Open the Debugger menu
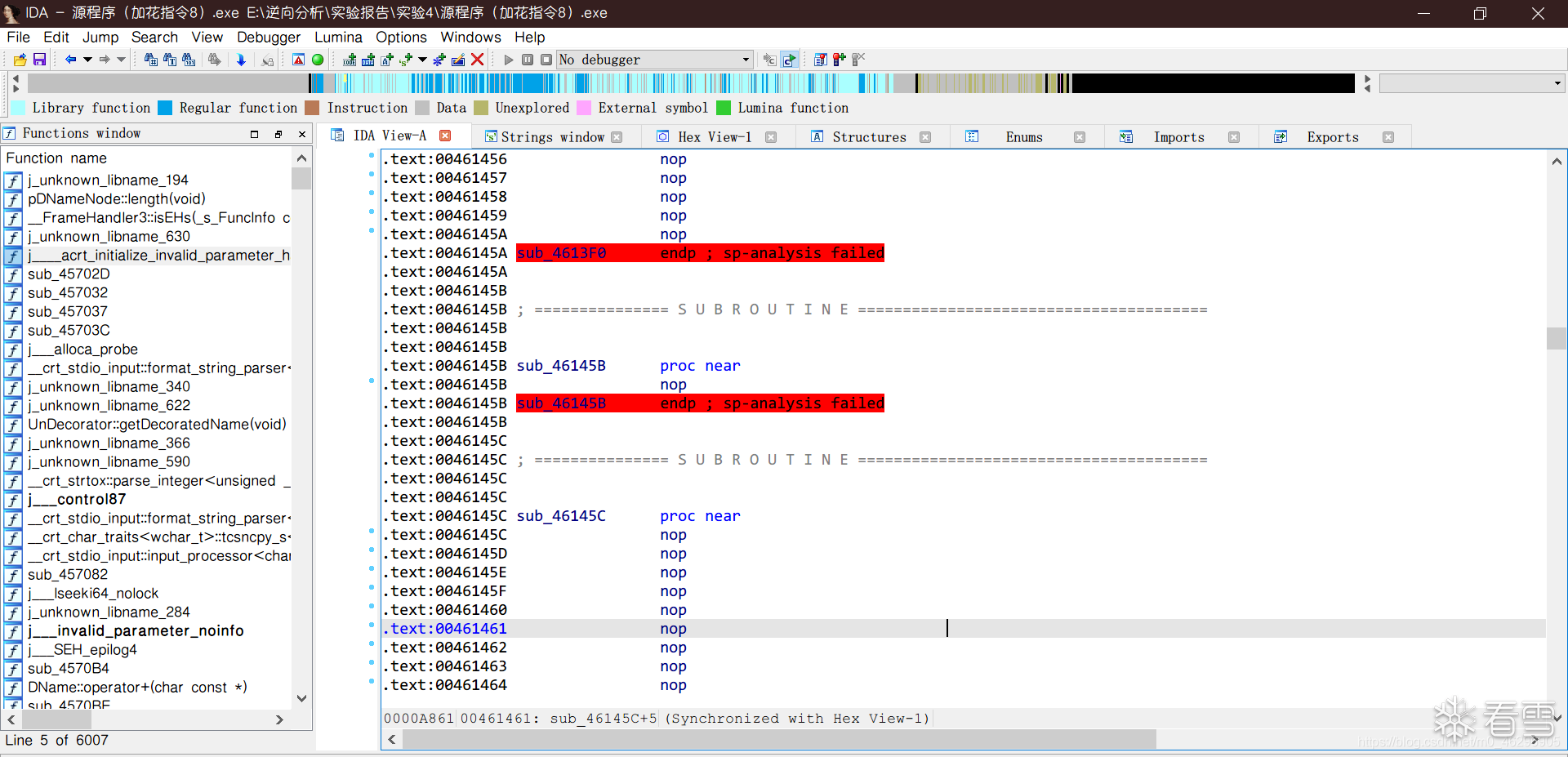This screenshot has width=1568, height=757. [x=269, y=37]
